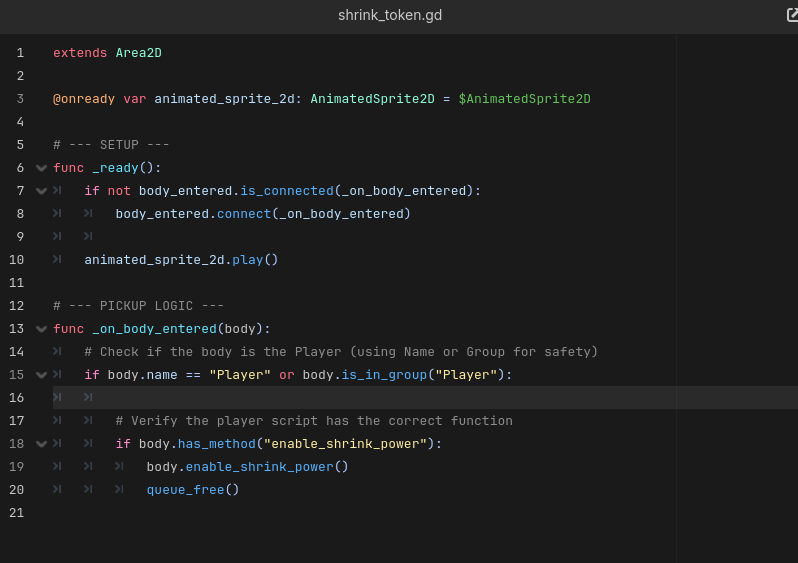
Task: Click the open-in-new-window icon in header
Action: (792, 15)
